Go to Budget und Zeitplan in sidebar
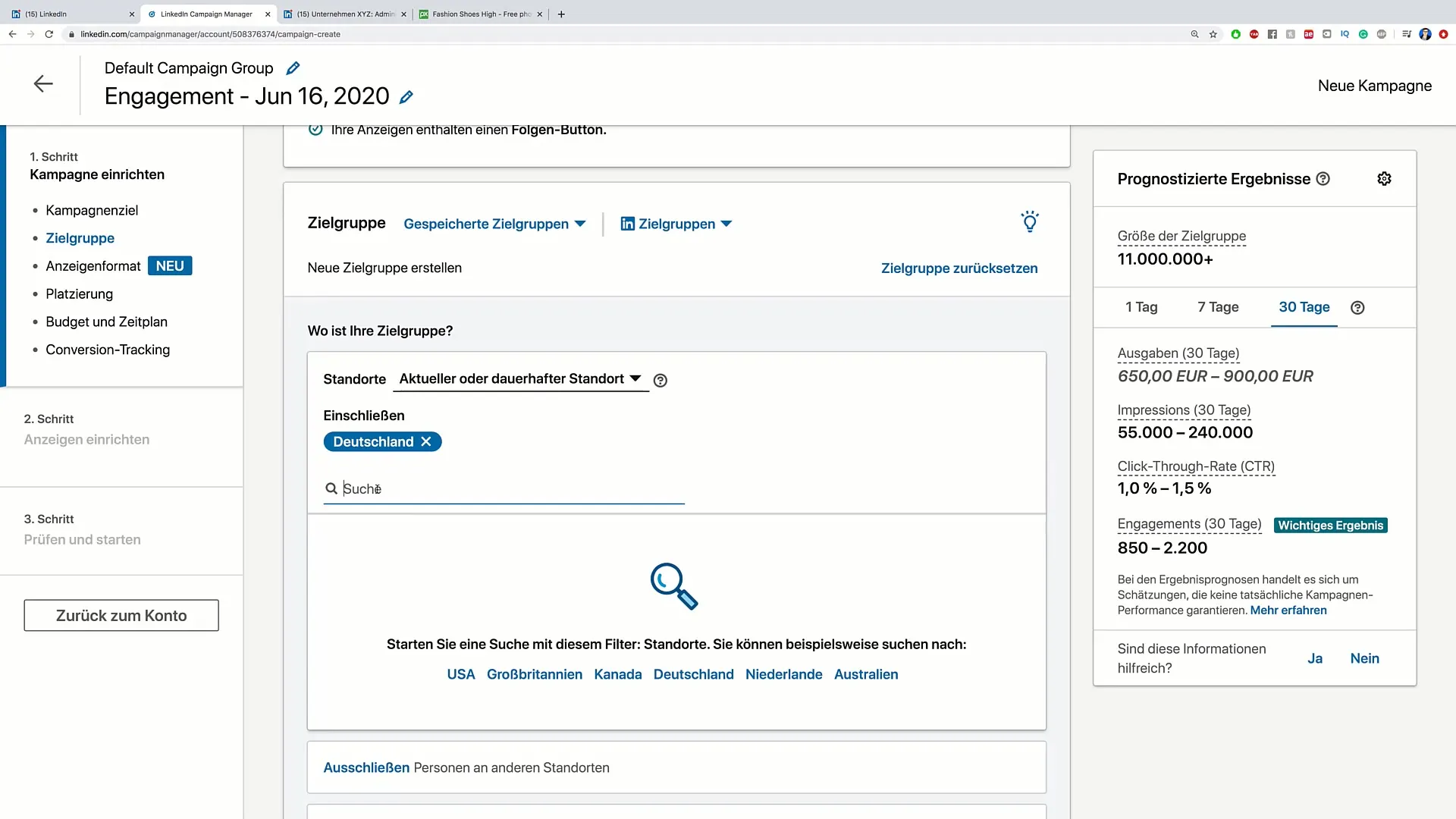 [x=106, y=322]
